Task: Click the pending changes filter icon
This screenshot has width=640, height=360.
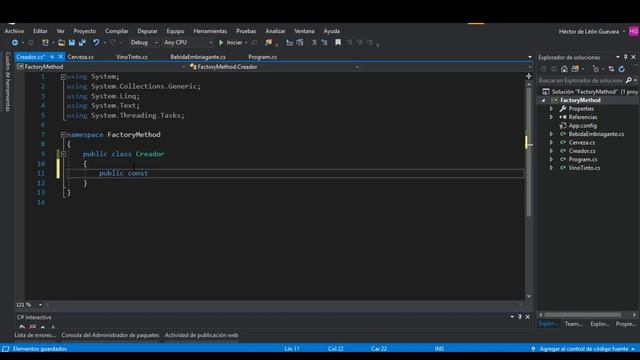Action: click(596, 69)
